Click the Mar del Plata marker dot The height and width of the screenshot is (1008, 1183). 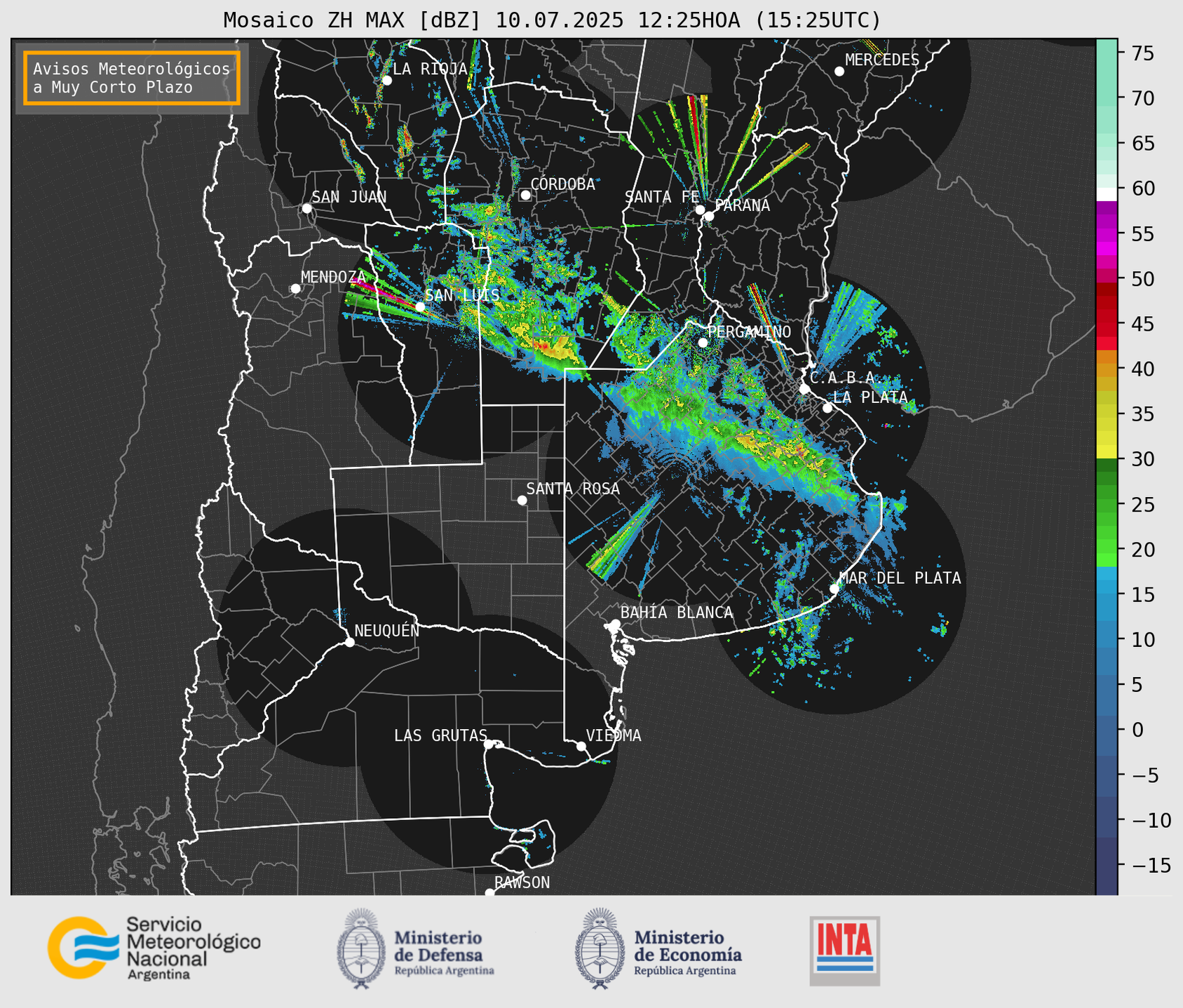click(x=834, y=589)
